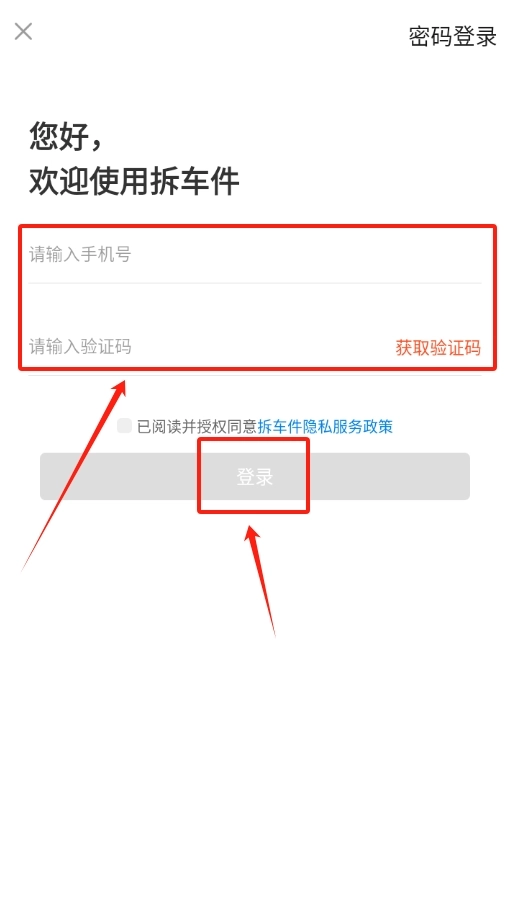Close the login screen with the X icon
Image resolution: width=514 pixels, height=899 pixels.
[23, 31]
